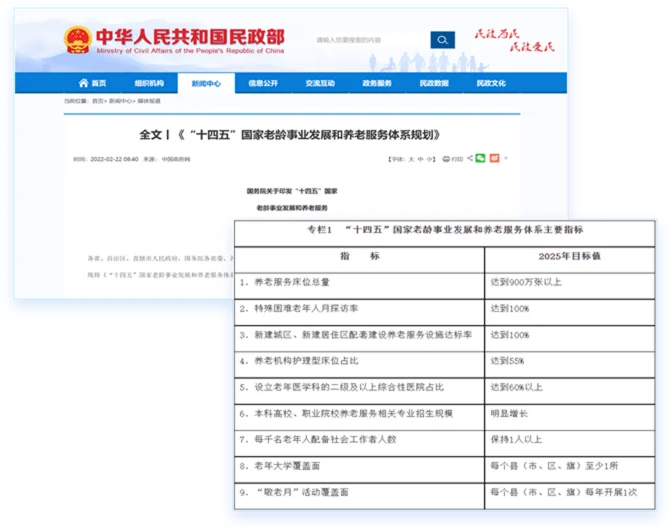671x531 pixels.
Task: Open the 交流互动 menu tab
Action: tap(320, 83)
